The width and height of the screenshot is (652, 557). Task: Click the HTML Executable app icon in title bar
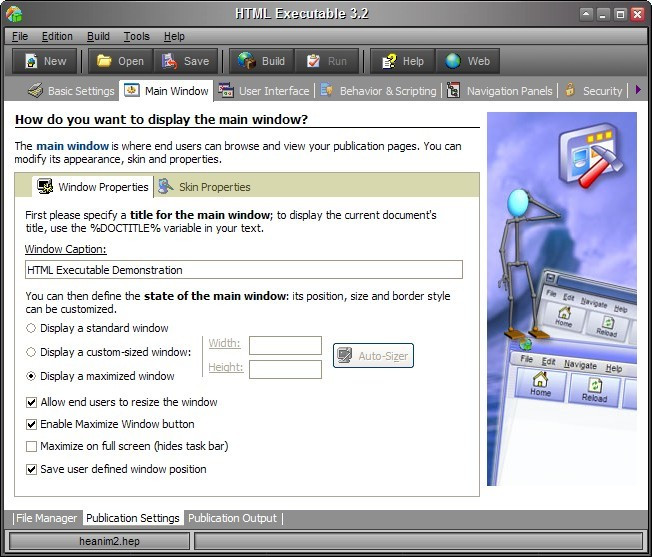click(14, 14)
